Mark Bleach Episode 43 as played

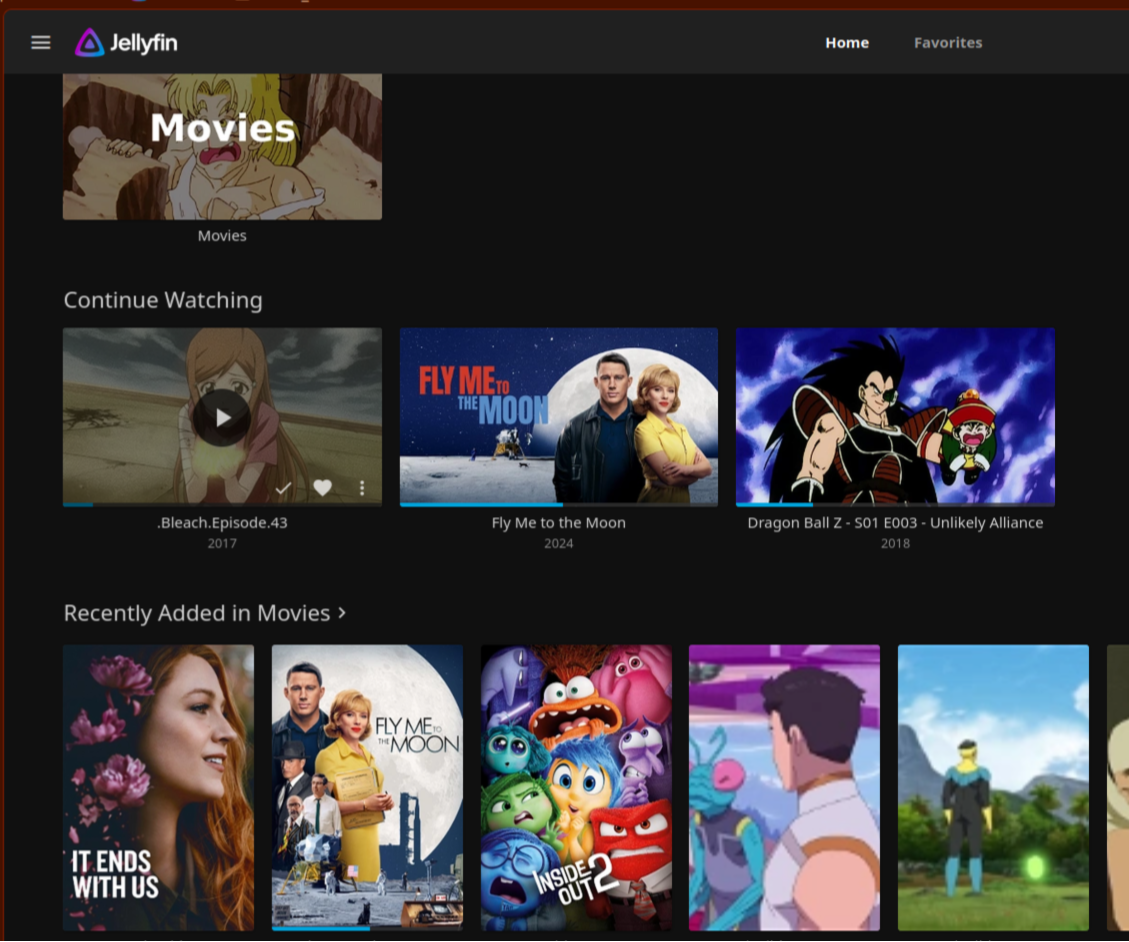point(283,488)
